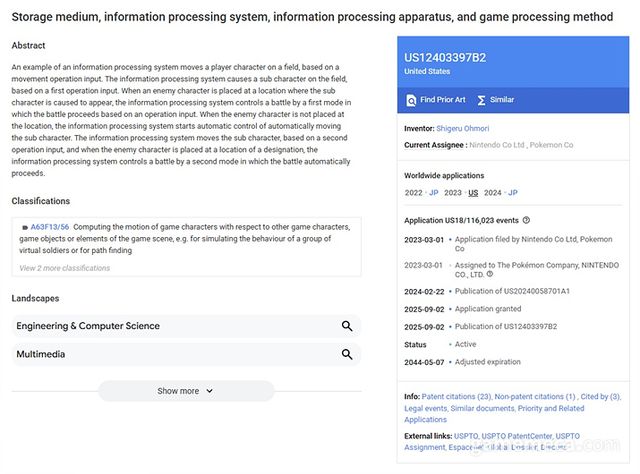This screenshot has height=474, width=640.
Task: Expand the Show more section
Action: click(x=186, y=391)
